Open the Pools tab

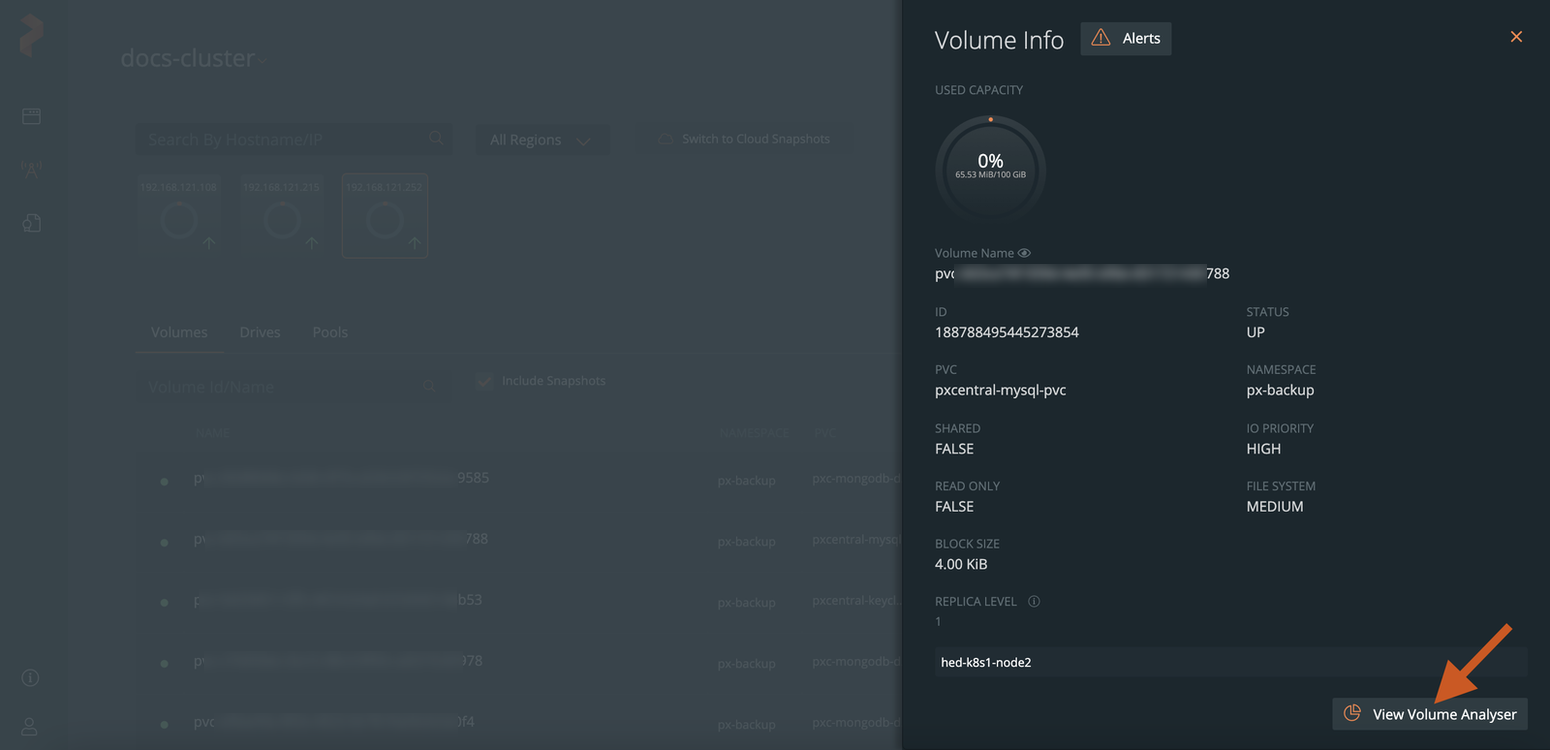pyautogui.click(x=329, y=331)
